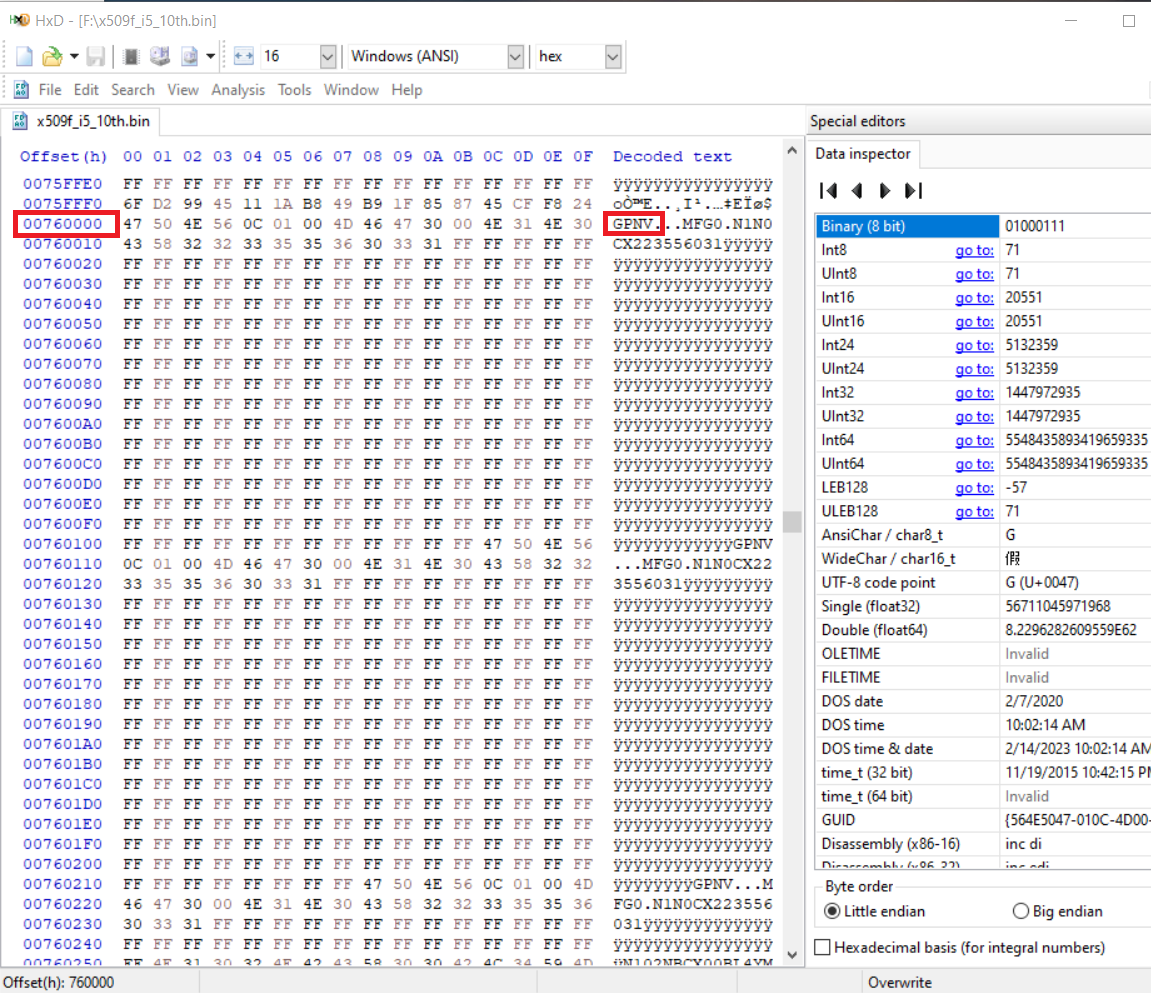Click the Open disk drive icon

tap(160, 57)
